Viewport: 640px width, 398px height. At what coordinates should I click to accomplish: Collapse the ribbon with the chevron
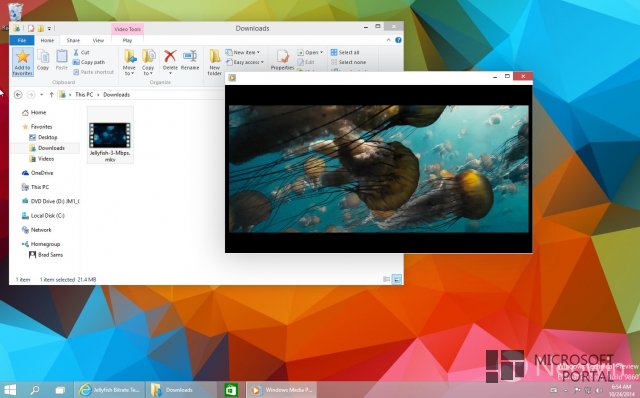point(388,40)
